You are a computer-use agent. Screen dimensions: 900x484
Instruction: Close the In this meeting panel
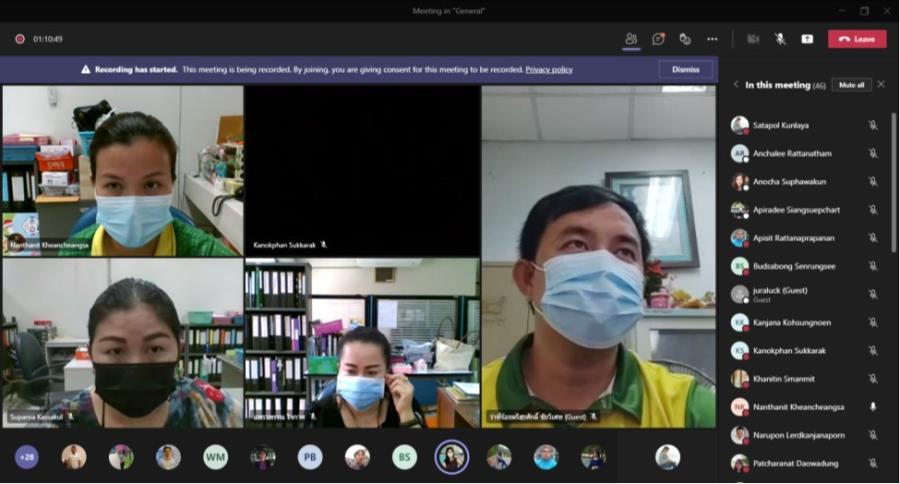click(x=881, y=85)
